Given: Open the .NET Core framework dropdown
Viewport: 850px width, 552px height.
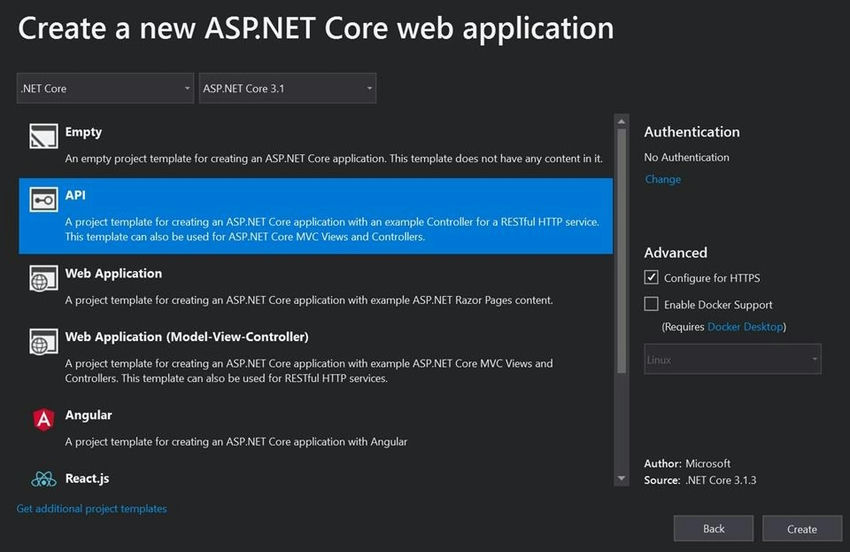Looking at the screenshot, I should point(105,88).
